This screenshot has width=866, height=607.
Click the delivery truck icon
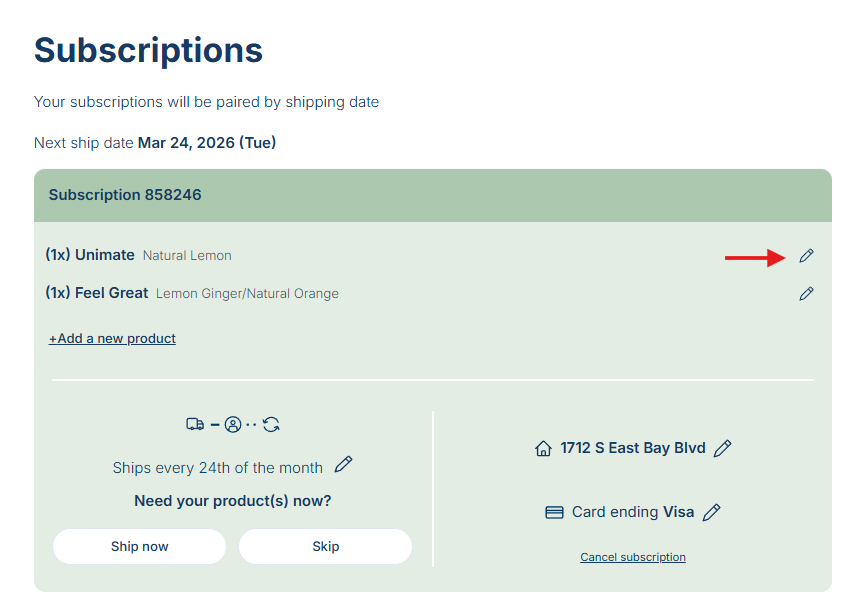(195, 424)
